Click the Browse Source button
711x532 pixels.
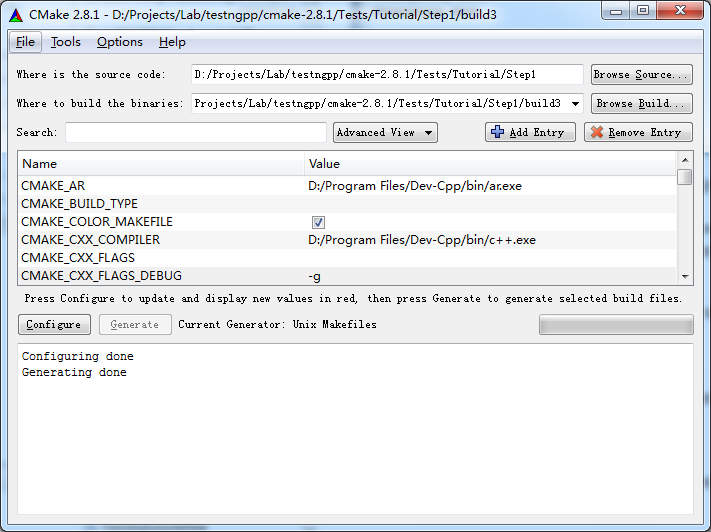[642, 74]
